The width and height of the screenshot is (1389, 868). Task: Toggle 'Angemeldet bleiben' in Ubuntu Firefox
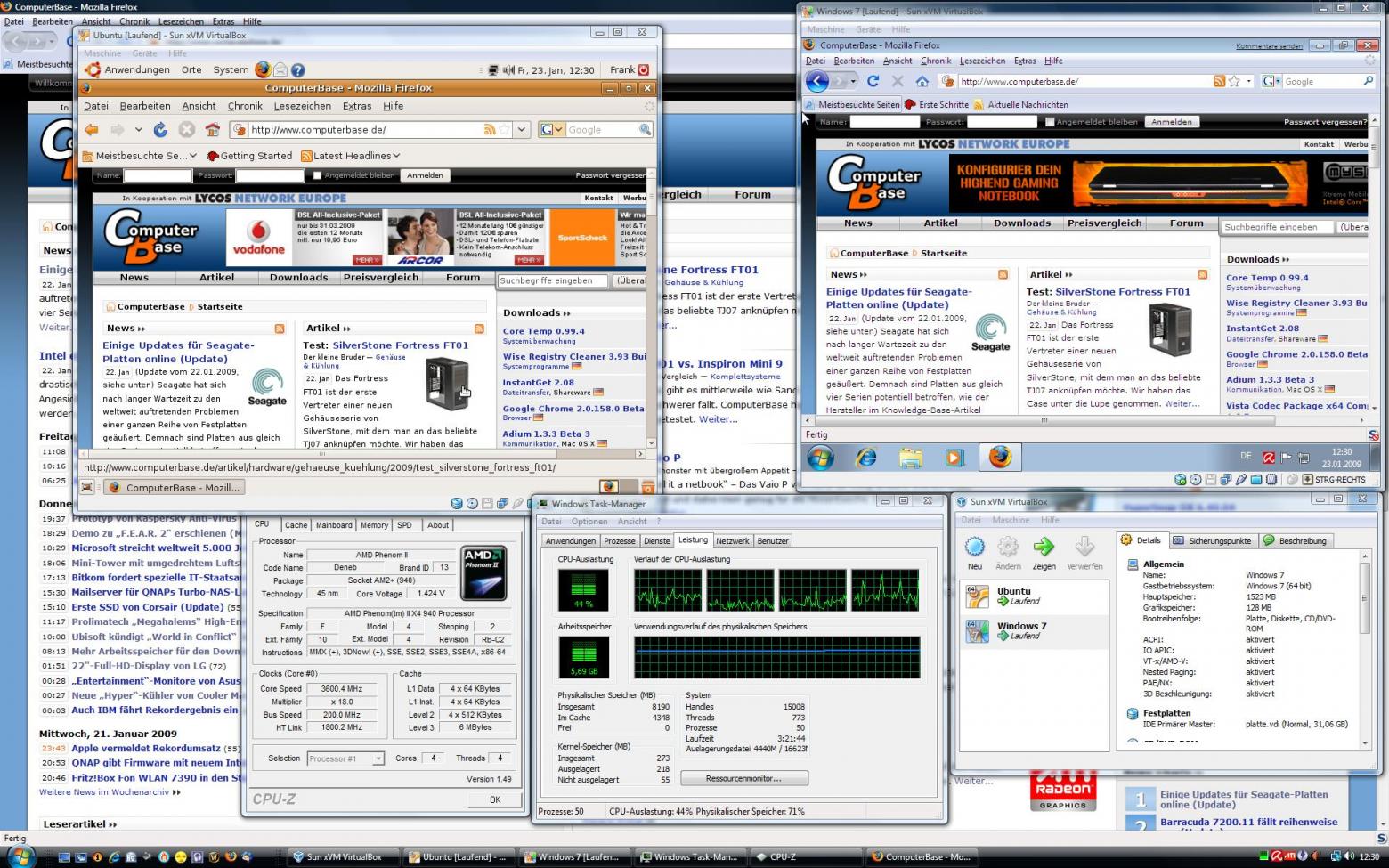[x=317, y=175]
